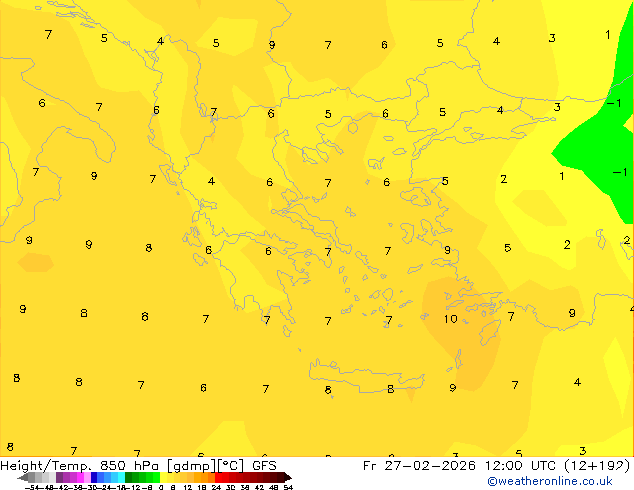Click the GFS model label
Screen dimensions: 634x490
tap(264, 466)
